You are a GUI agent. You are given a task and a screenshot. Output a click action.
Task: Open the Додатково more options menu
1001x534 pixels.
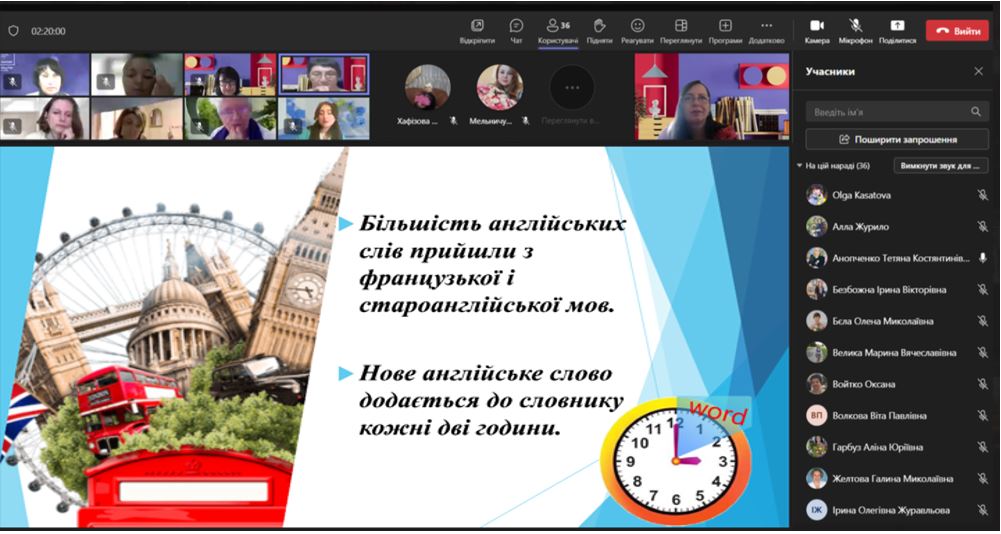click(x=766, y=31)
